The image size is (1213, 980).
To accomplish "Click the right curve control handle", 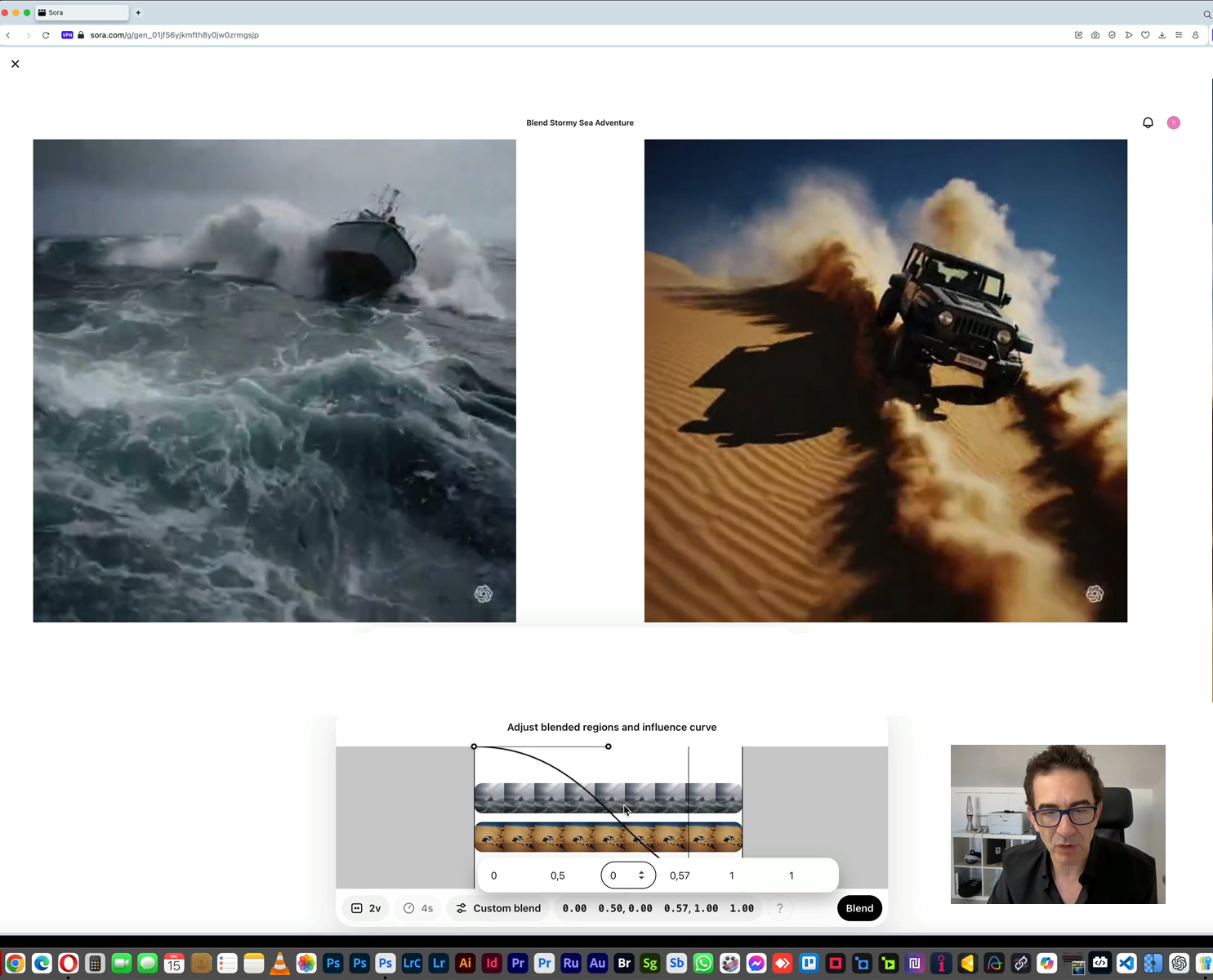I will pos(609,746).
